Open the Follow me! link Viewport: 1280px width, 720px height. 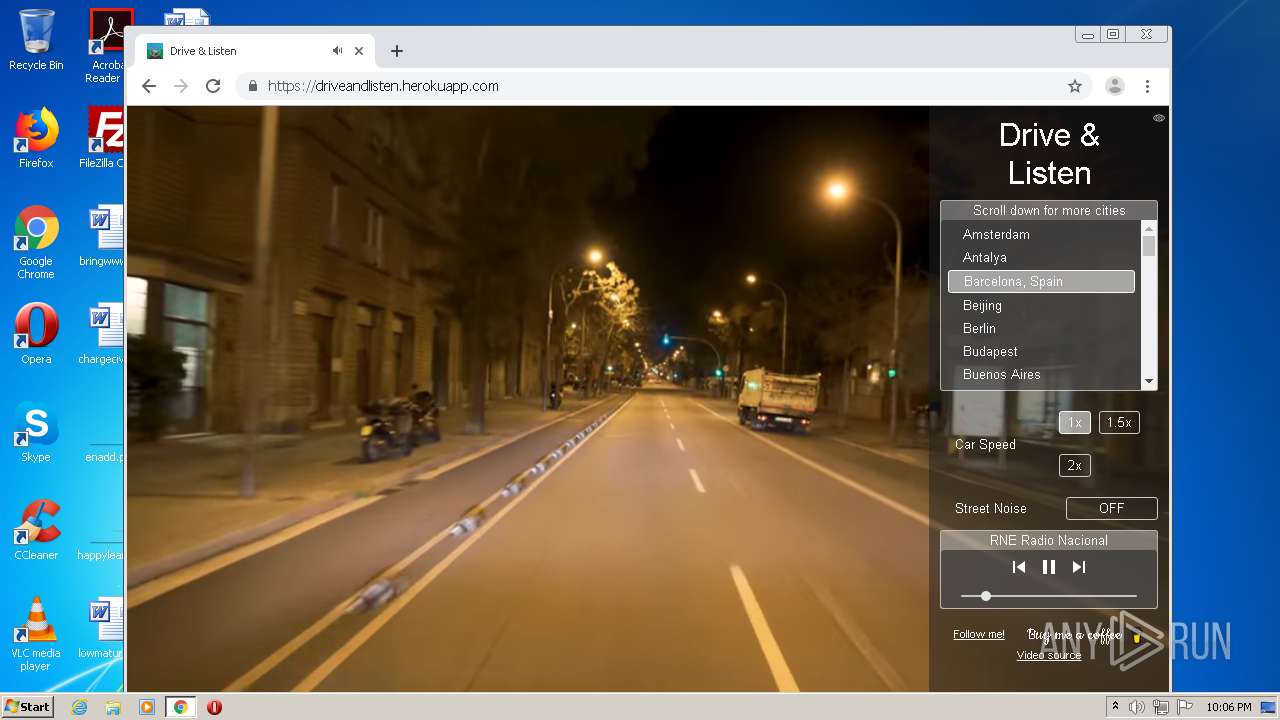(x=978, y=634)
